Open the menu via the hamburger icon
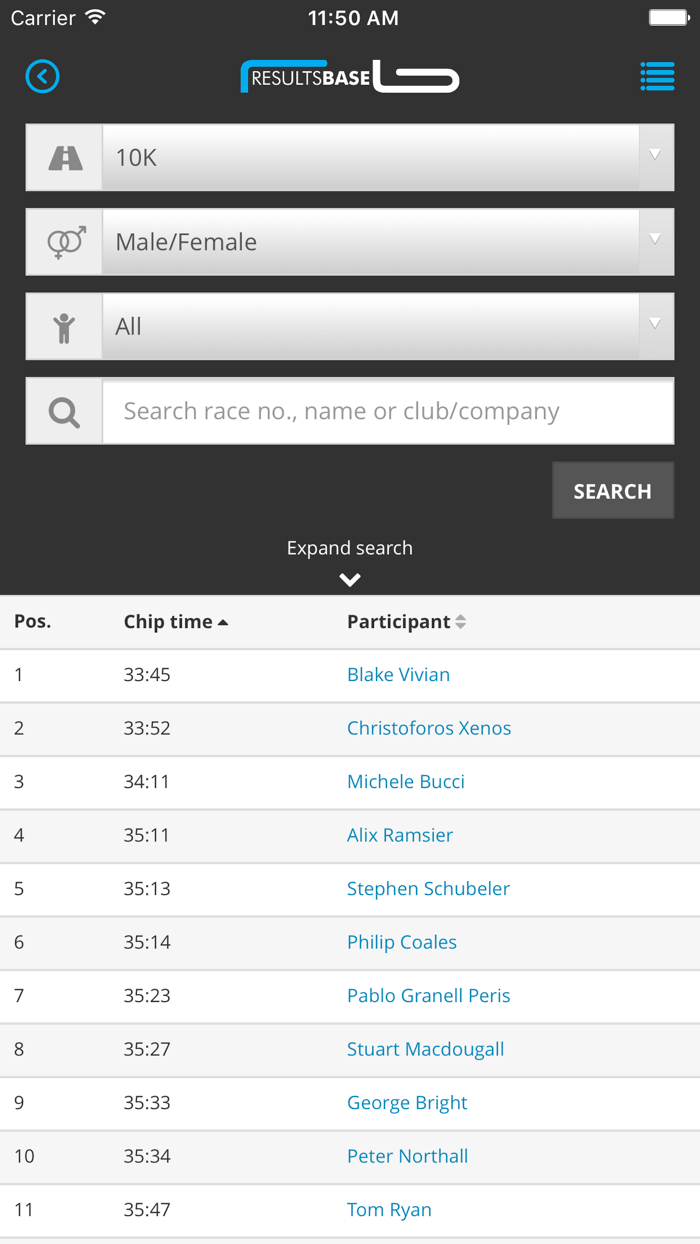The image size is (700, 1244). click(x=657, y=76)
